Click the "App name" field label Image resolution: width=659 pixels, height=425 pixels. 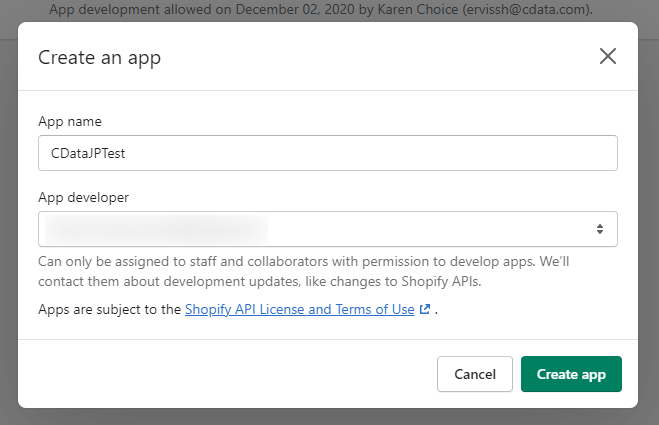70,122
